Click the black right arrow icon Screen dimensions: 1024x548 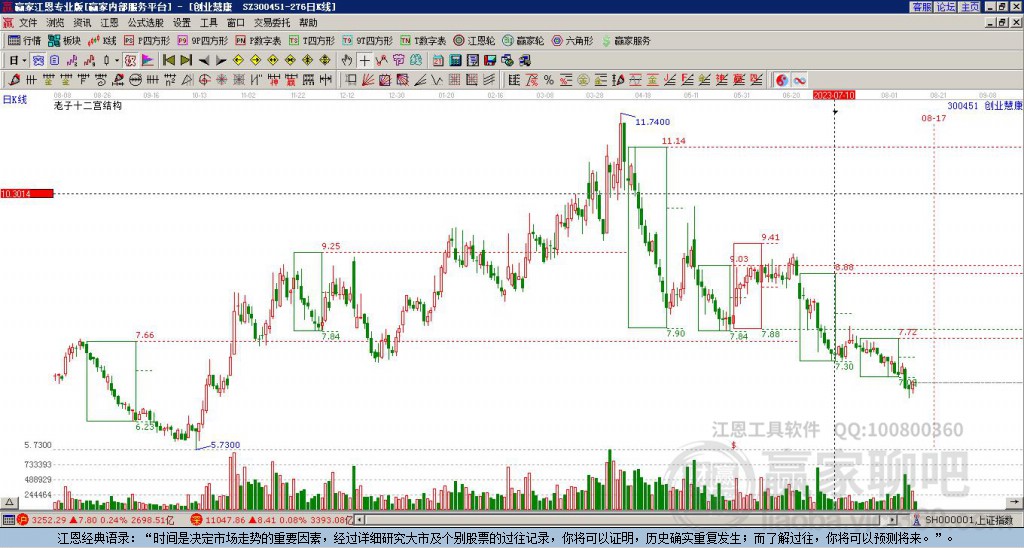221,61
